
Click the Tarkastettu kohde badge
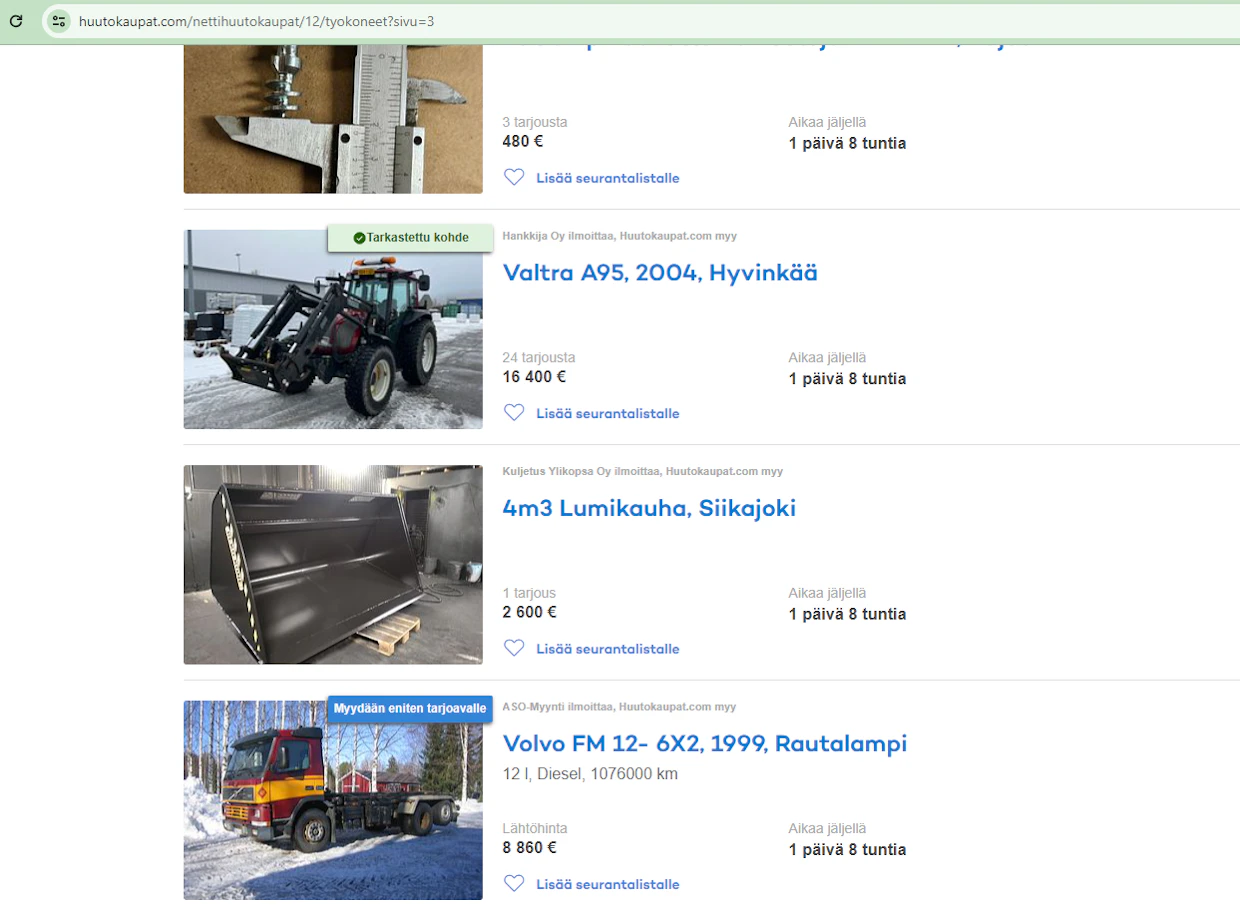click(x=410, y=238)
